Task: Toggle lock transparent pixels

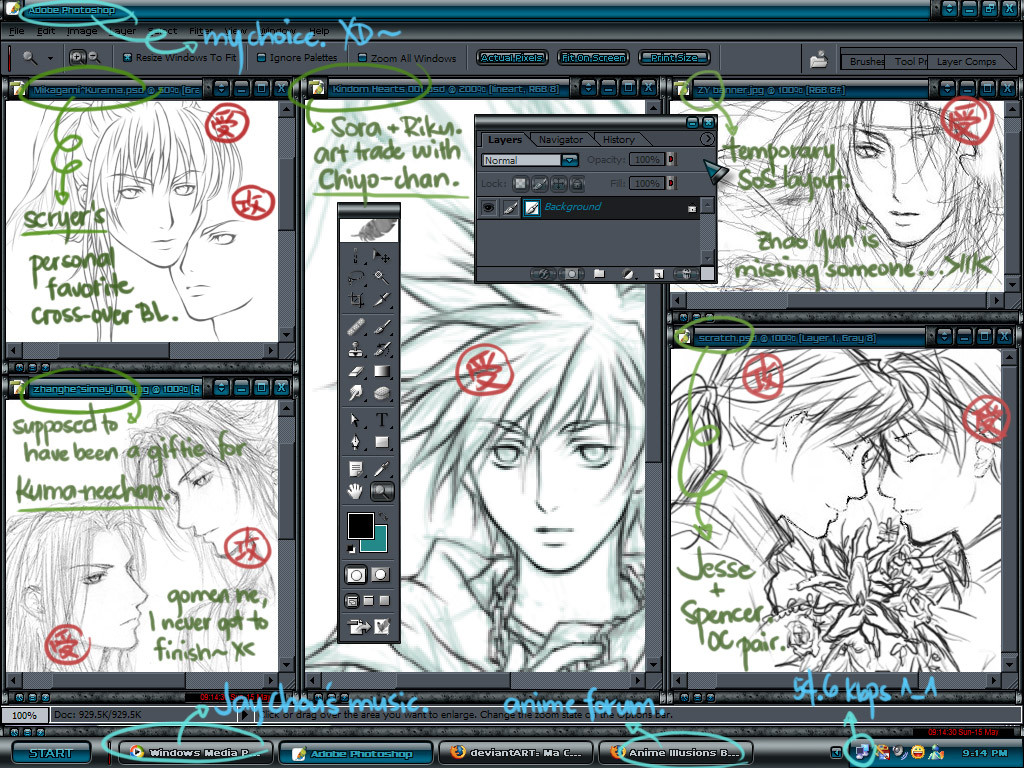Action: coord(520,184)
